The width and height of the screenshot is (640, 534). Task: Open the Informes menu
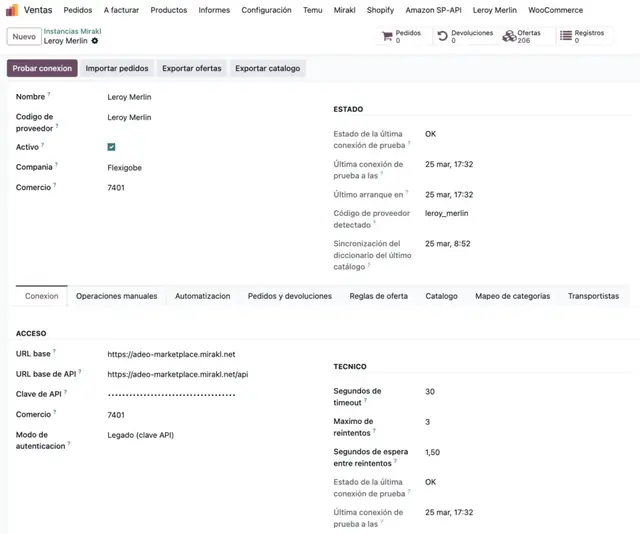click(x=214, y=10)
